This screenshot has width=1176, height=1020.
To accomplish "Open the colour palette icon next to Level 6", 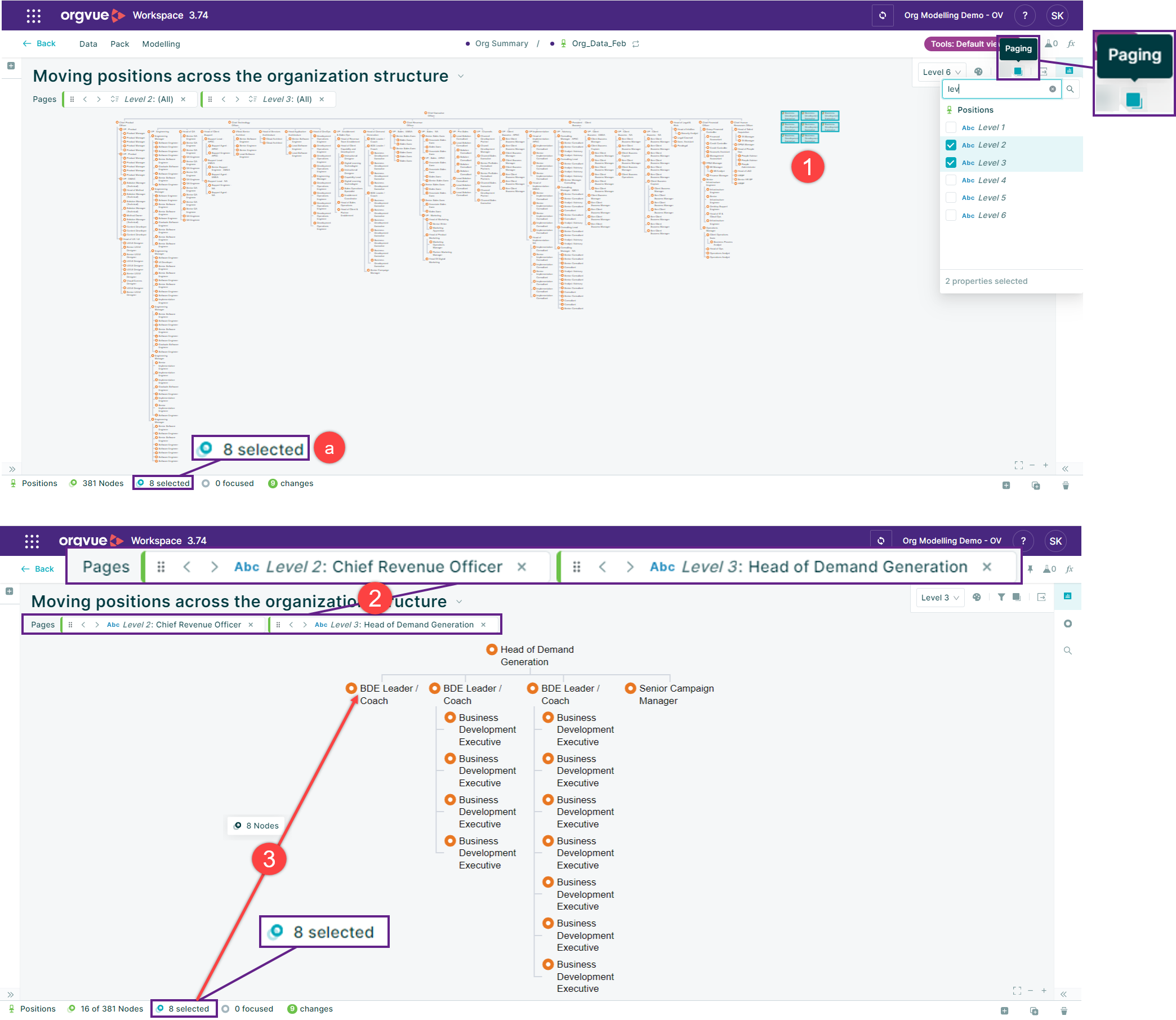I will [978, 72].
